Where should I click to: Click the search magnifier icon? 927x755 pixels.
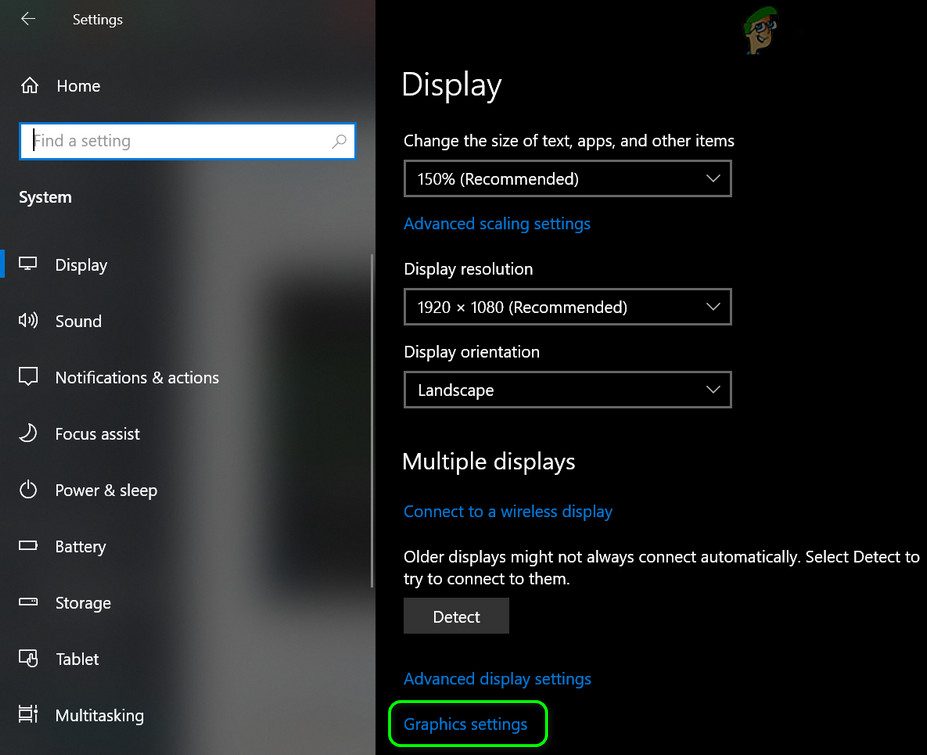pyautogui.click(x=339, y=141)
